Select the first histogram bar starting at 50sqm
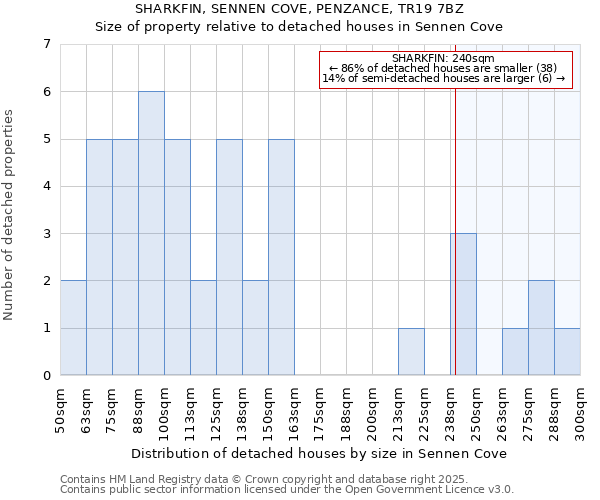 [x=73, y=328]
